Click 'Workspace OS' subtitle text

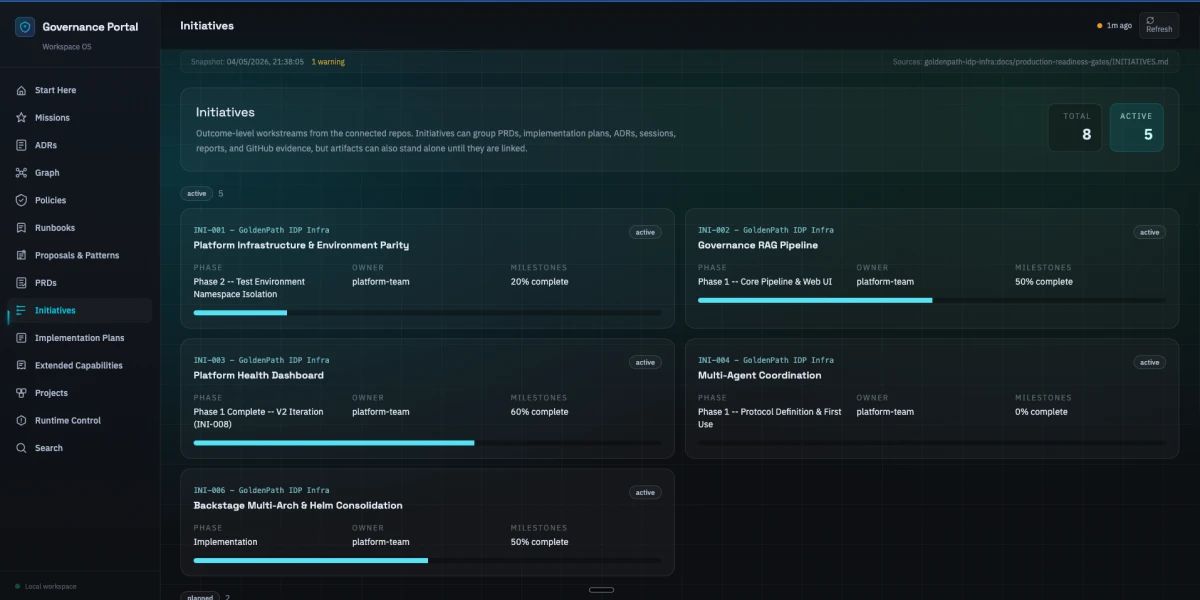[66, 47]
